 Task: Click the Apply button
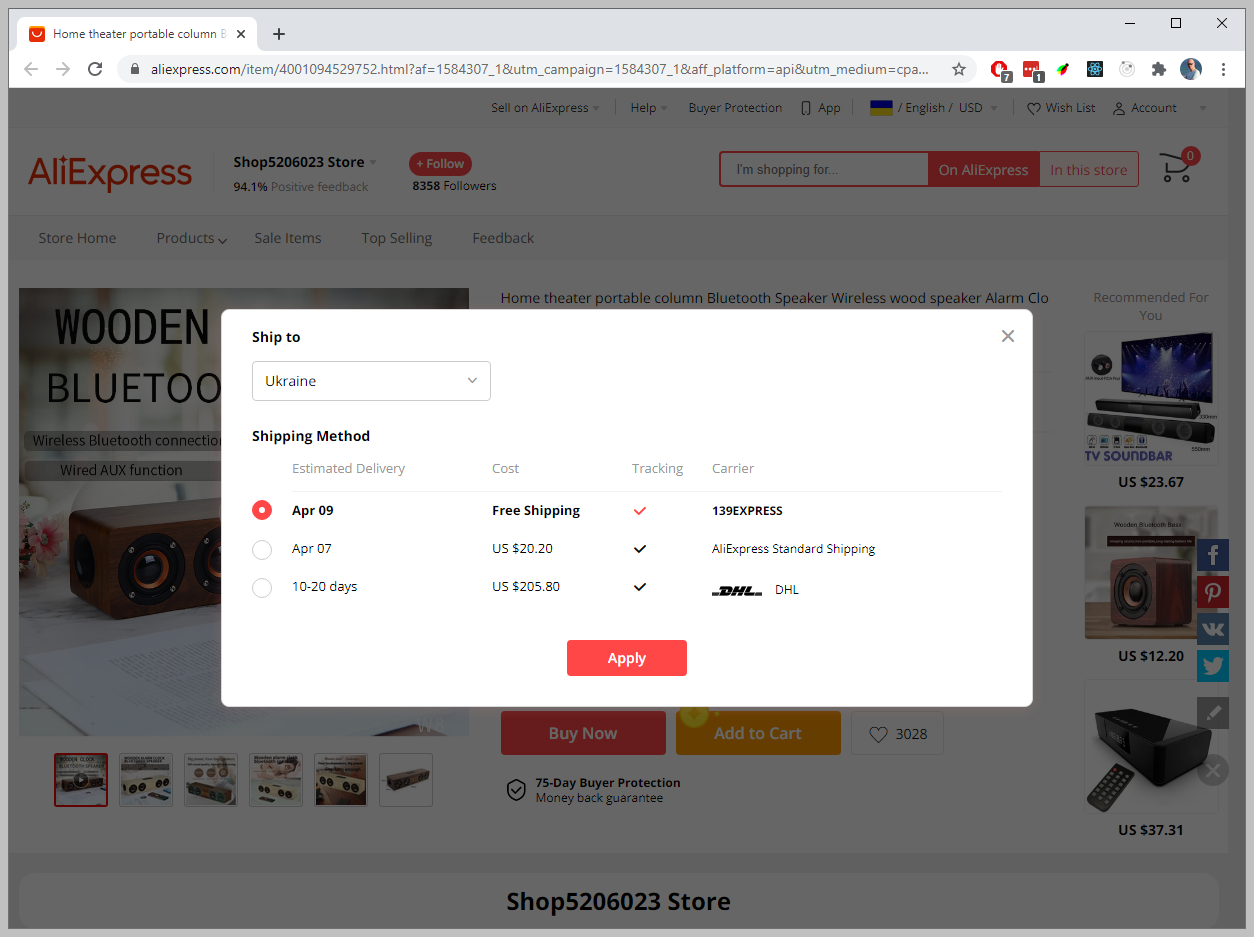[626, 658]
